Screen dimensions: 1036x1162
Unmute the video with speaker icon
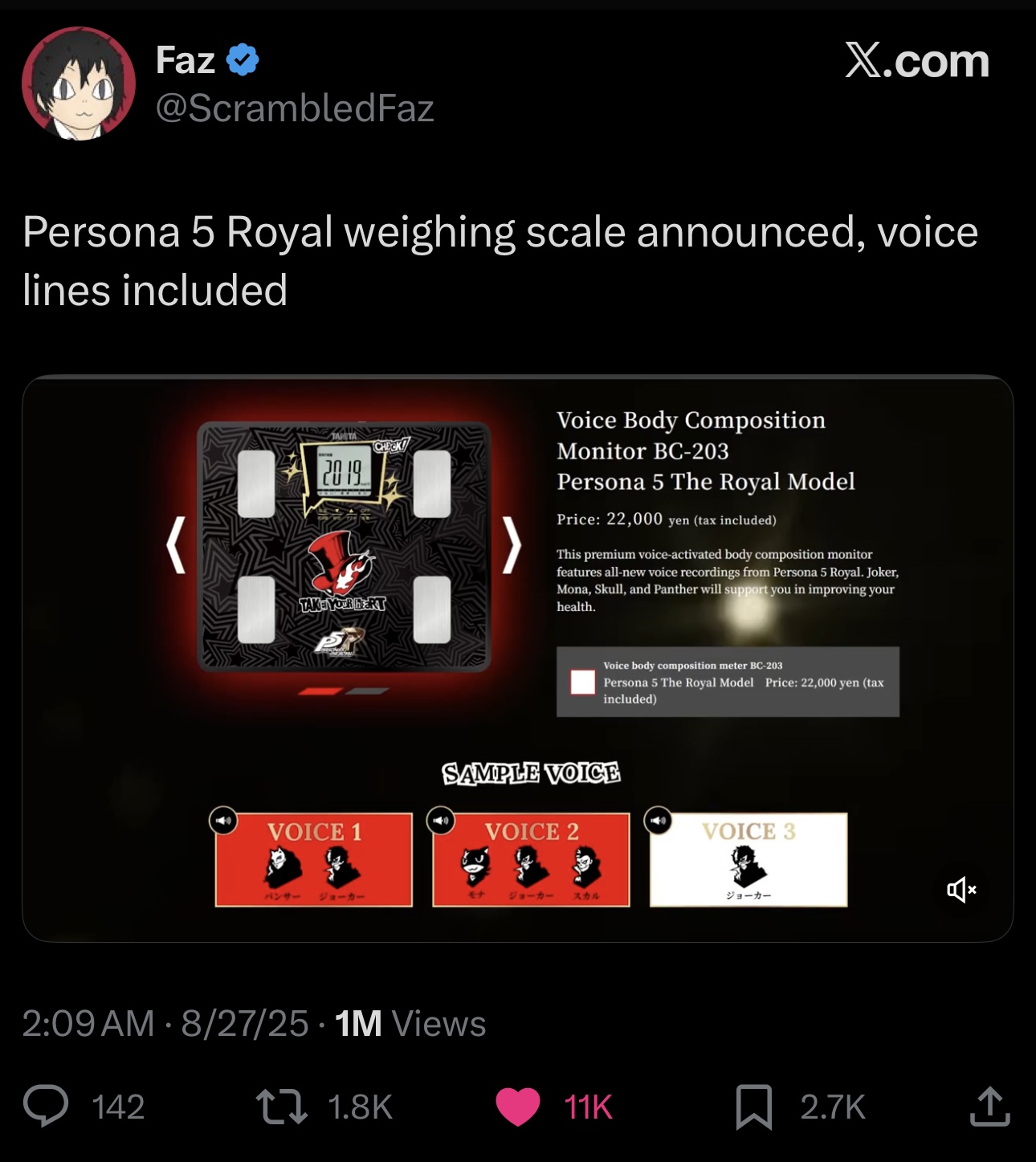(961, 889)
